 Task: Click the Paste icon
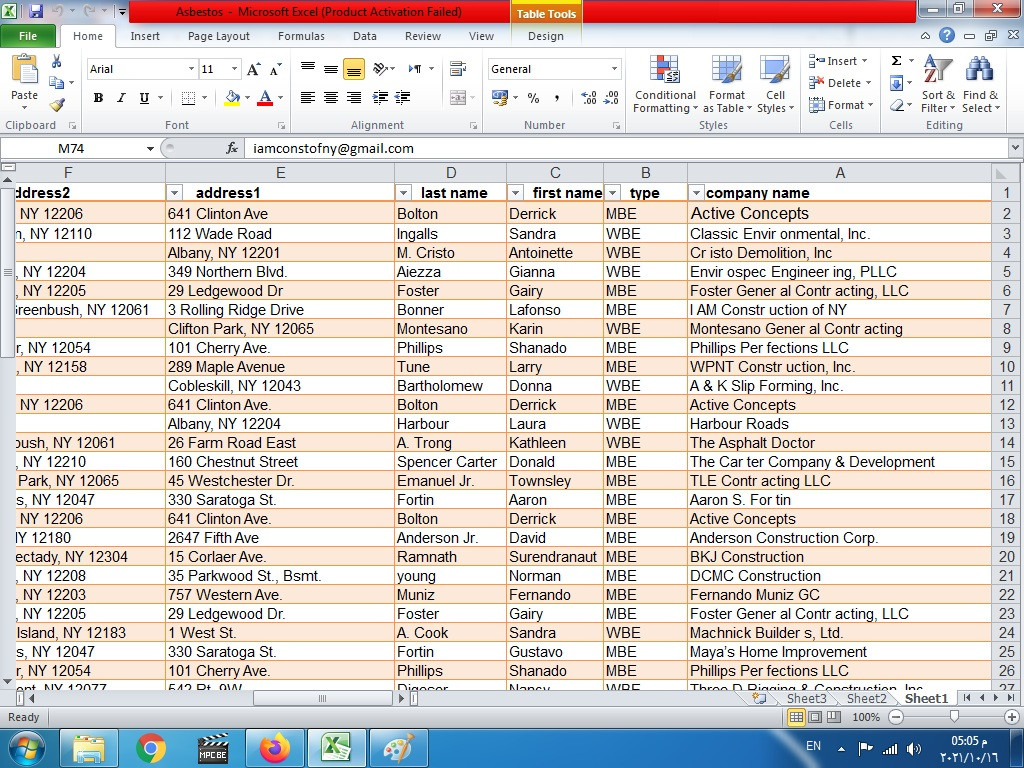tap(25, 69)
